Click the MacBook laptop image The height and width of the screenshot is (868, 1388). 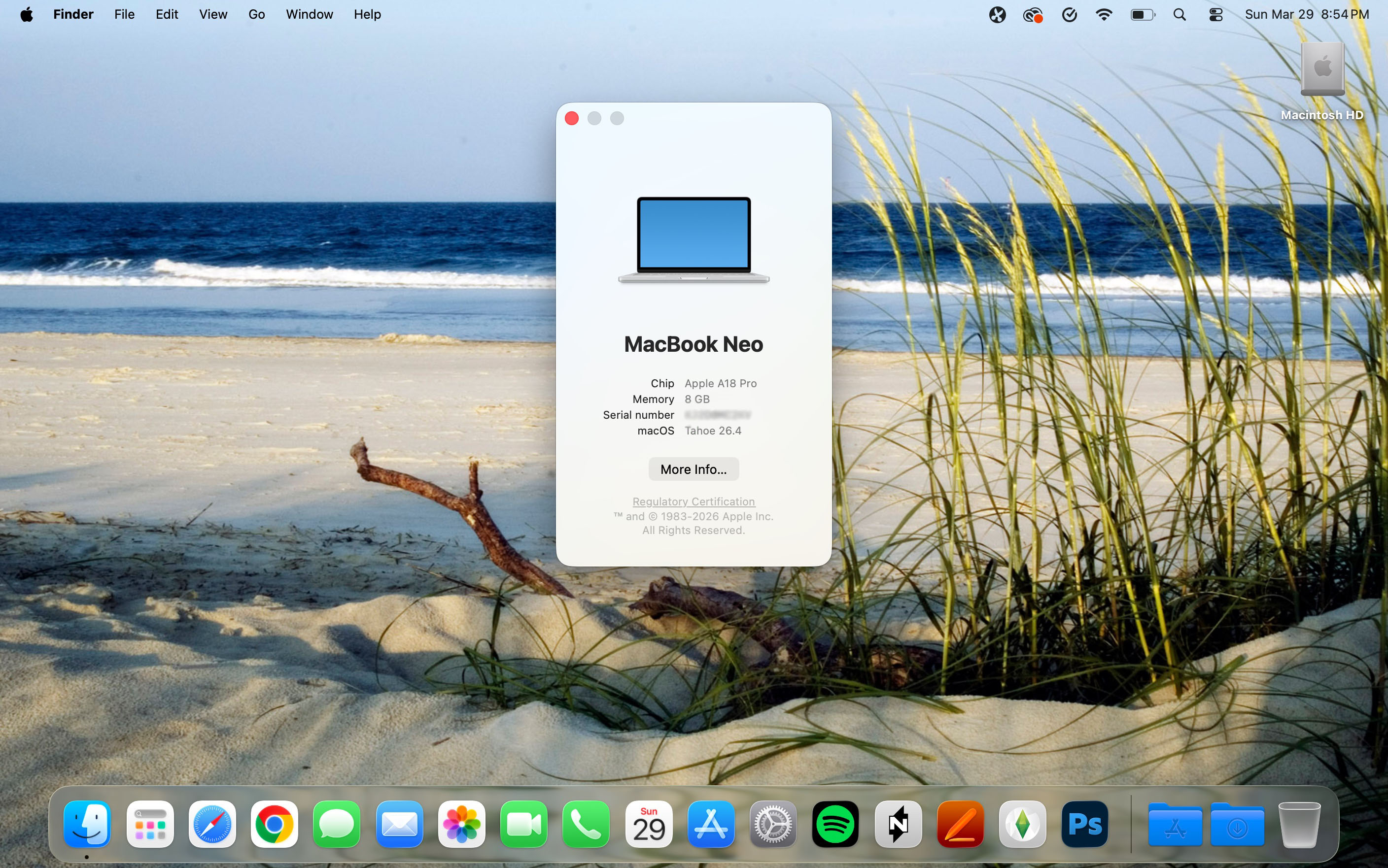(x=694, y=240)
